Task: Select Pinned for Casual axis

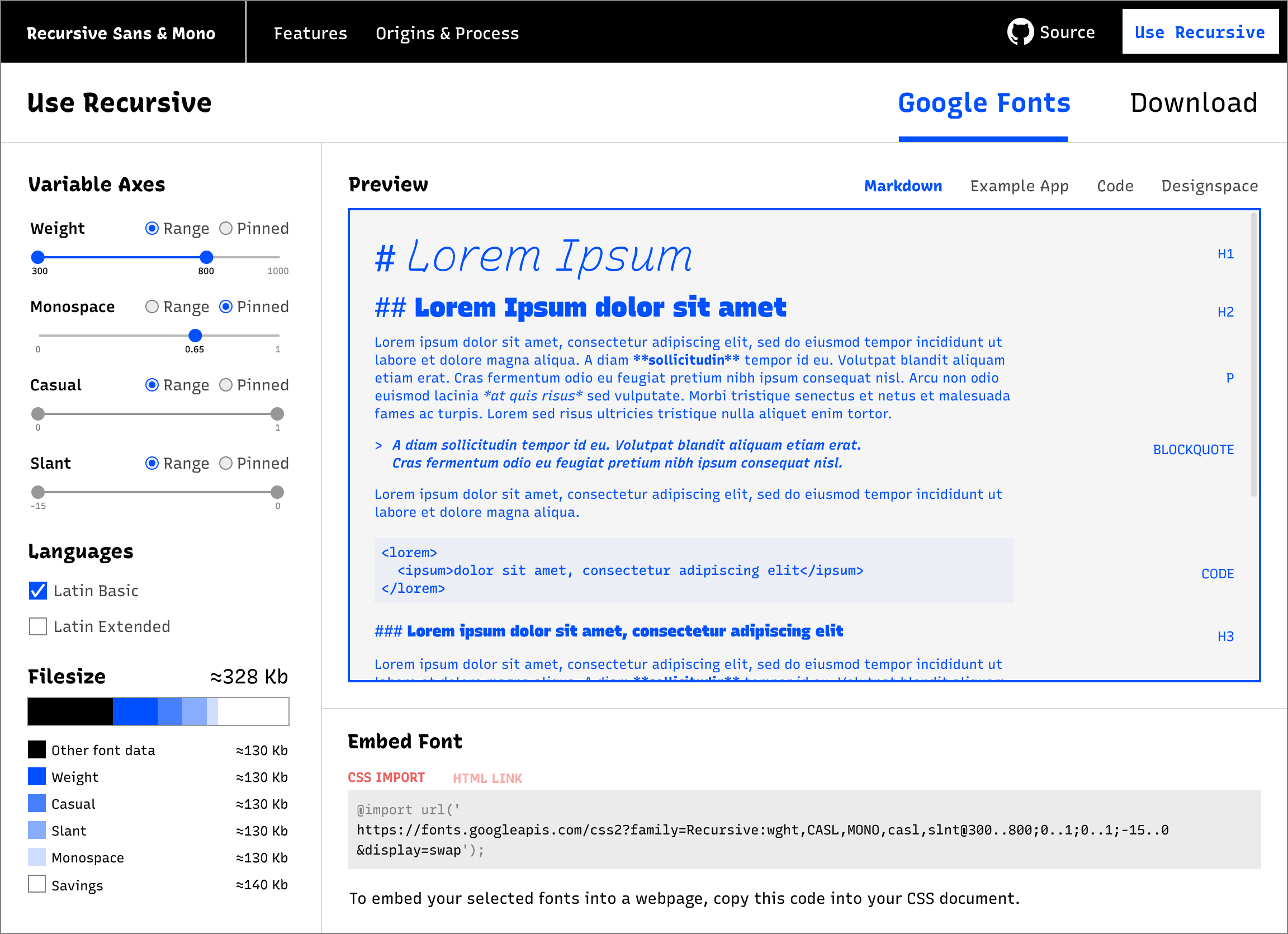Action: click(x=226, y=385)
